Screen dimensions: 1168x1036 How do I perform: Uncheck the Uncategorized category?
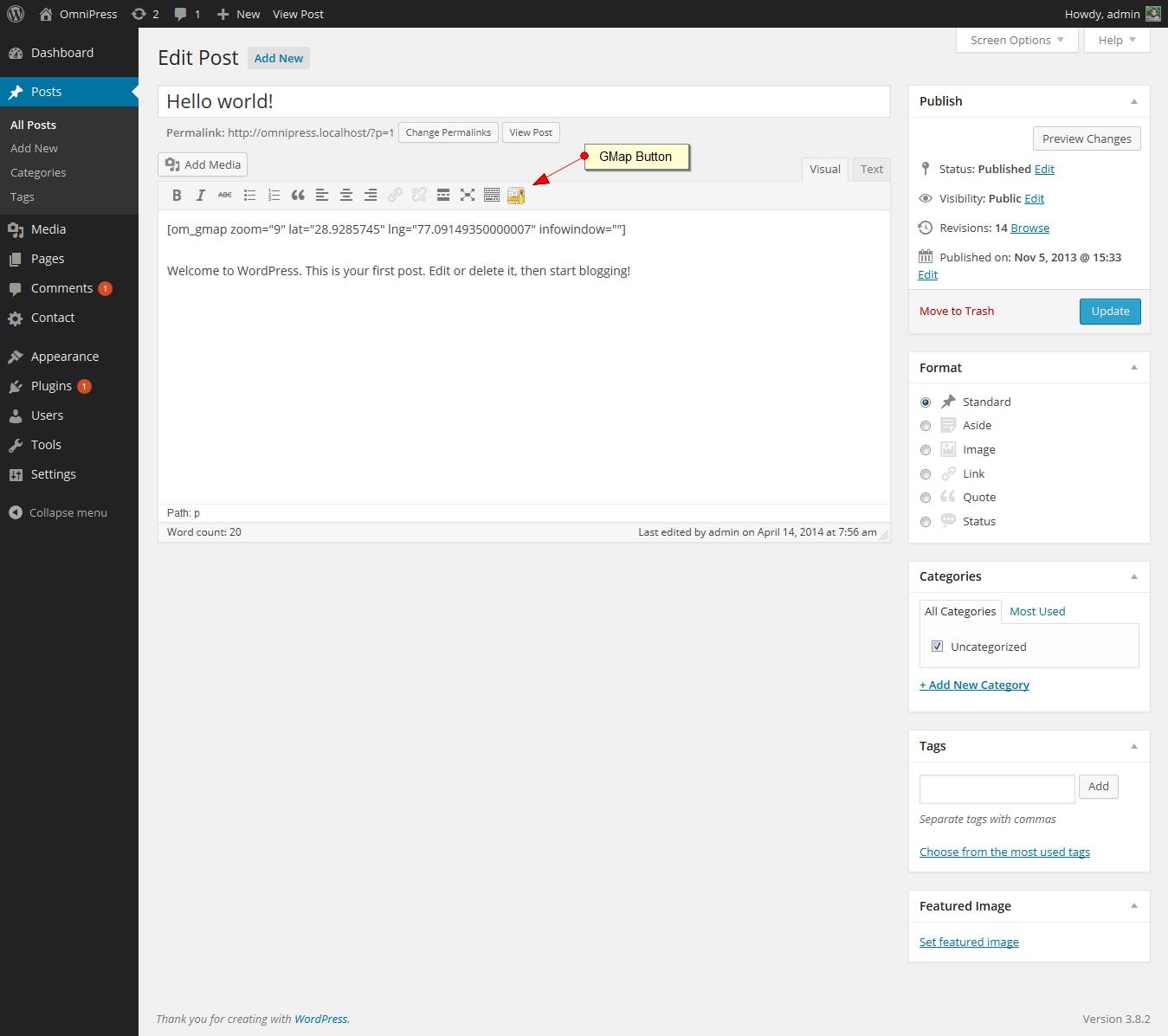[937, 647]
